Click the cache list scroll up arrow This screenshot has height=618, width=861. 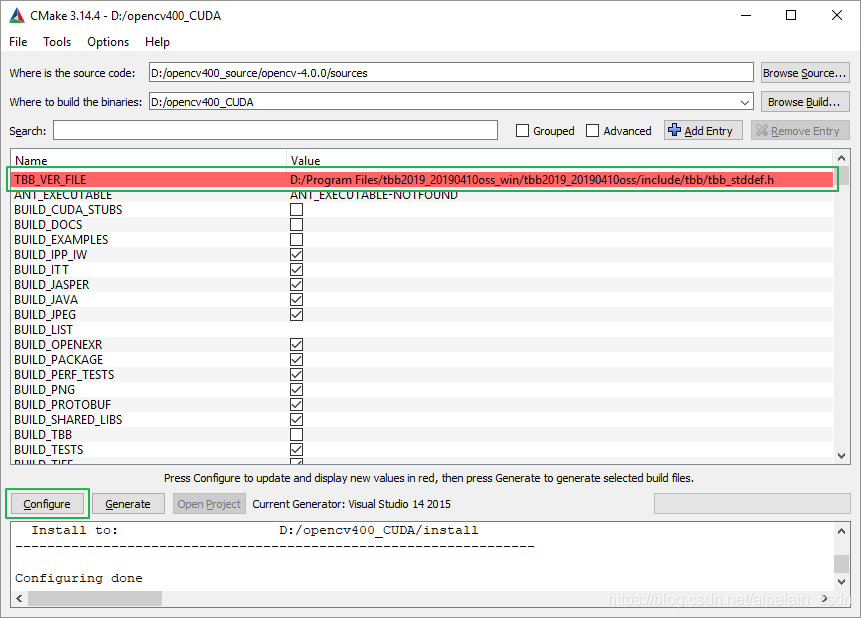tap(842, 158)
